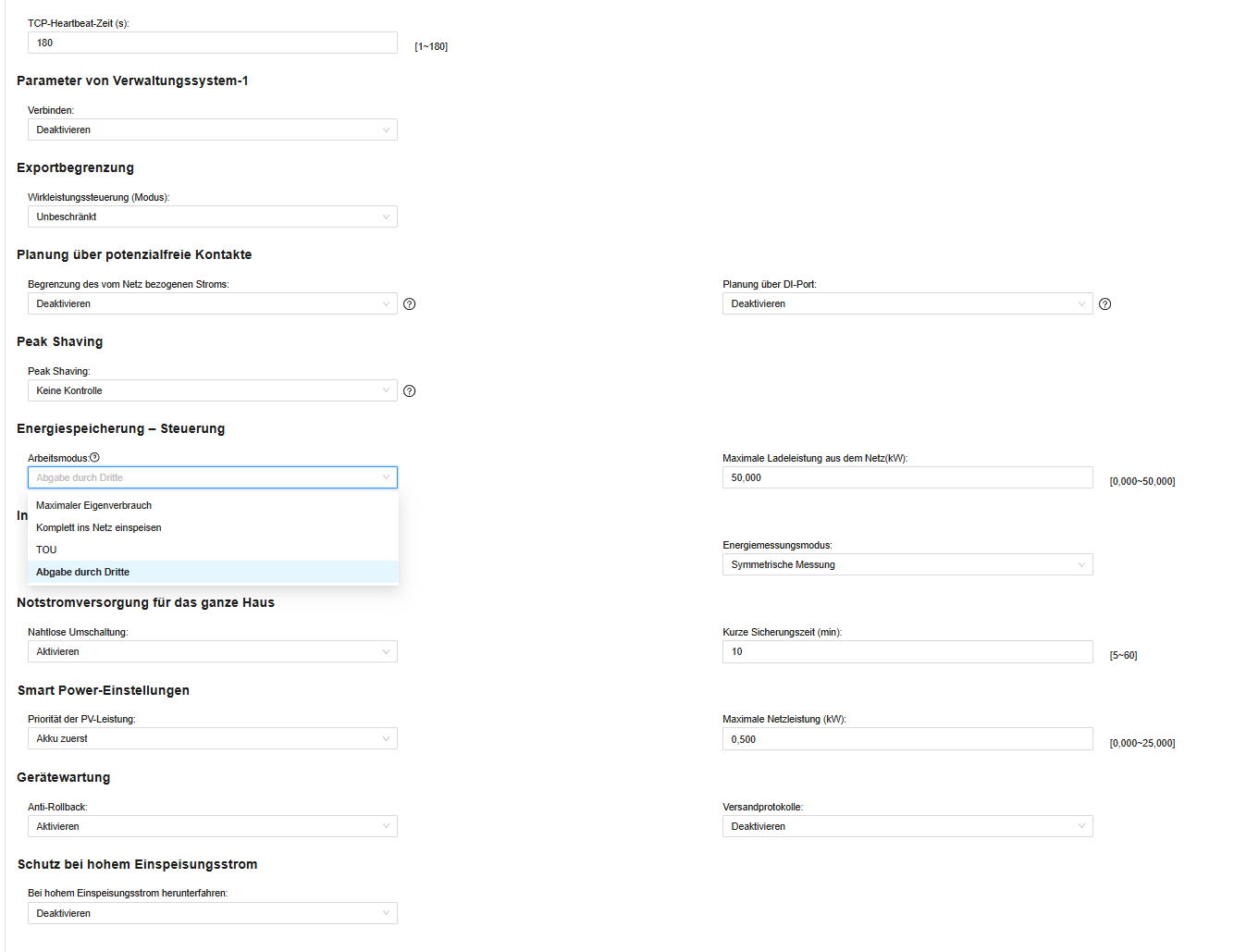This screenshot has width=1234, height=952.
Task: Expand the Wirkleistungssteuerung (Modus) dropdown
Action: 213,216
